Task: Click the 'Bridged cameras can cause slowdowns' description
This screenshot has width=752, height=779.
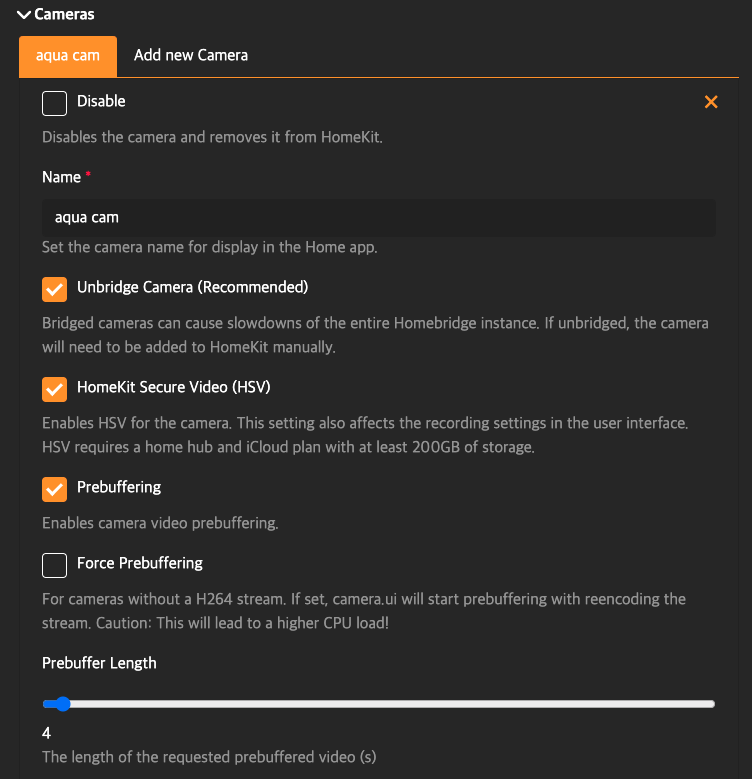Action: [375, 335]
